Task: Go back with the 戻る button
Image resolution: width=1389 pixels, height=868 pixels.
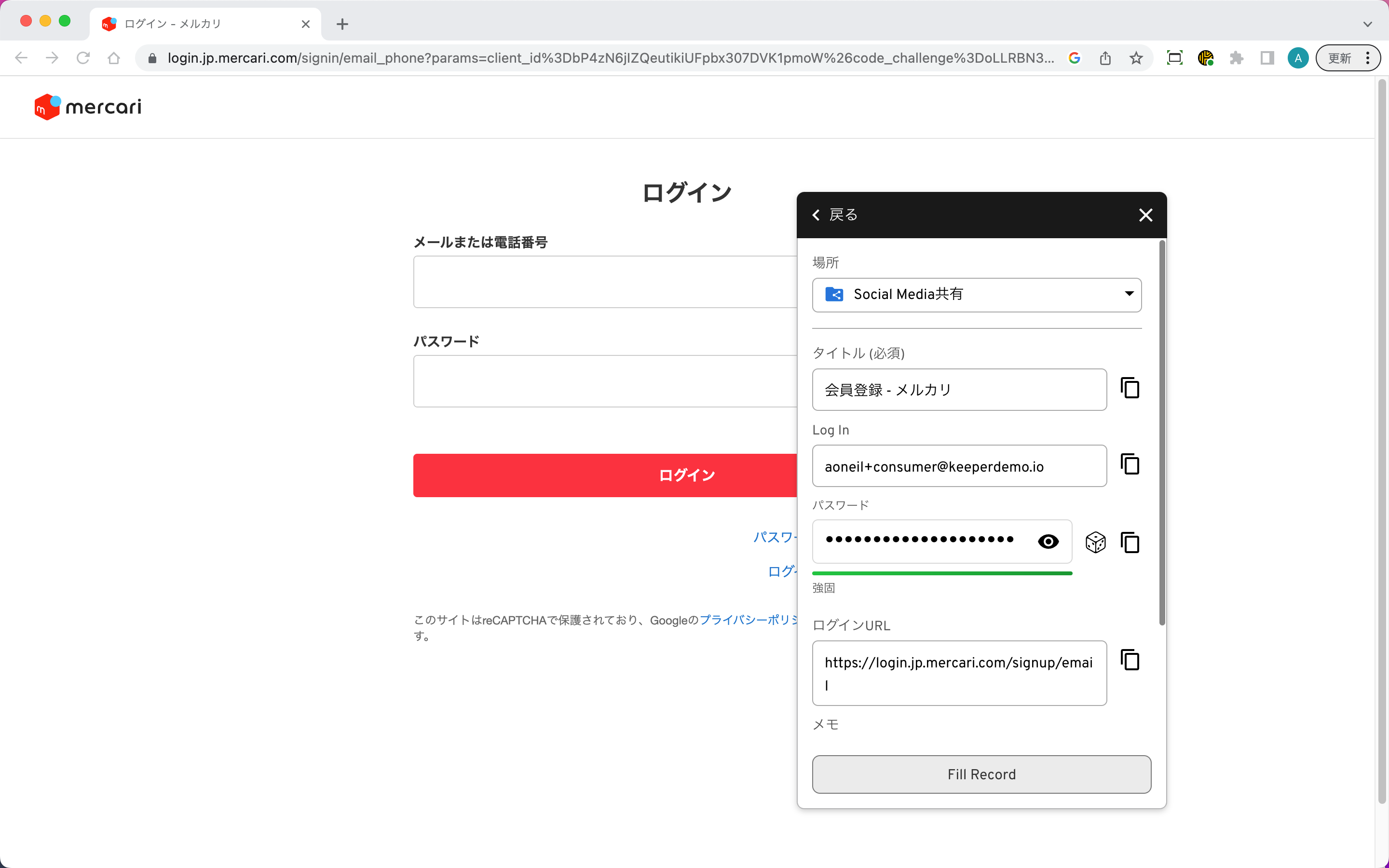Action: (x=835, y=215)
